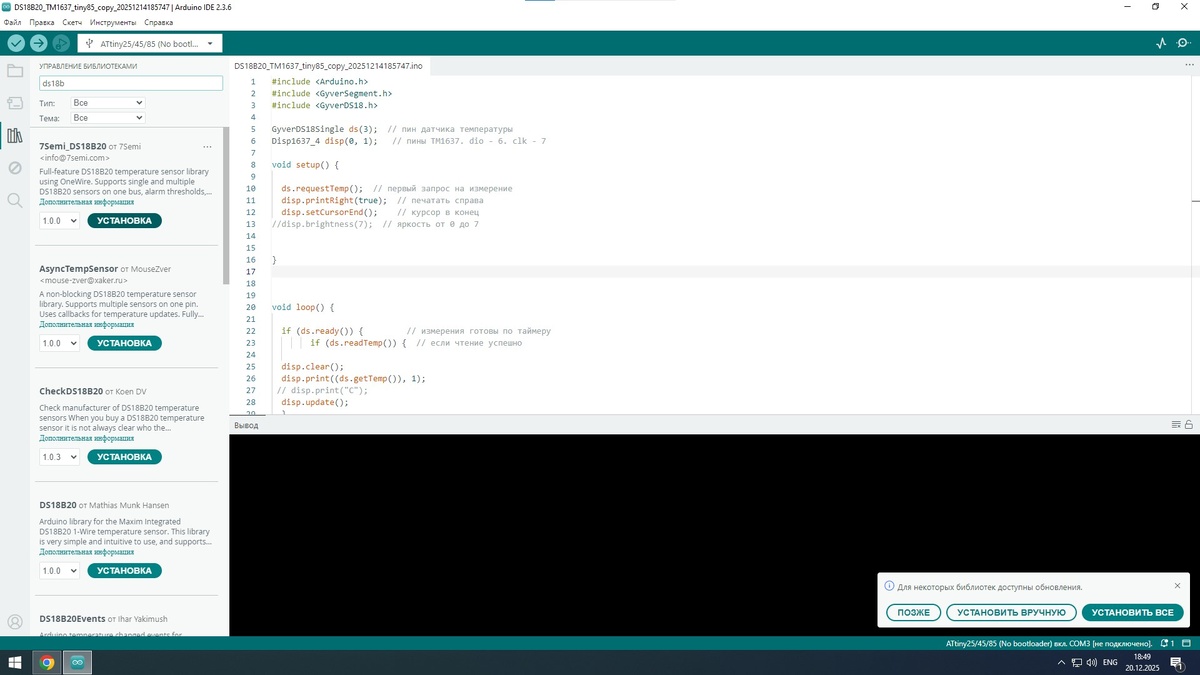The image size is (1200, 675).
Task: Open the Справка menu
Action: click(158, 22)
